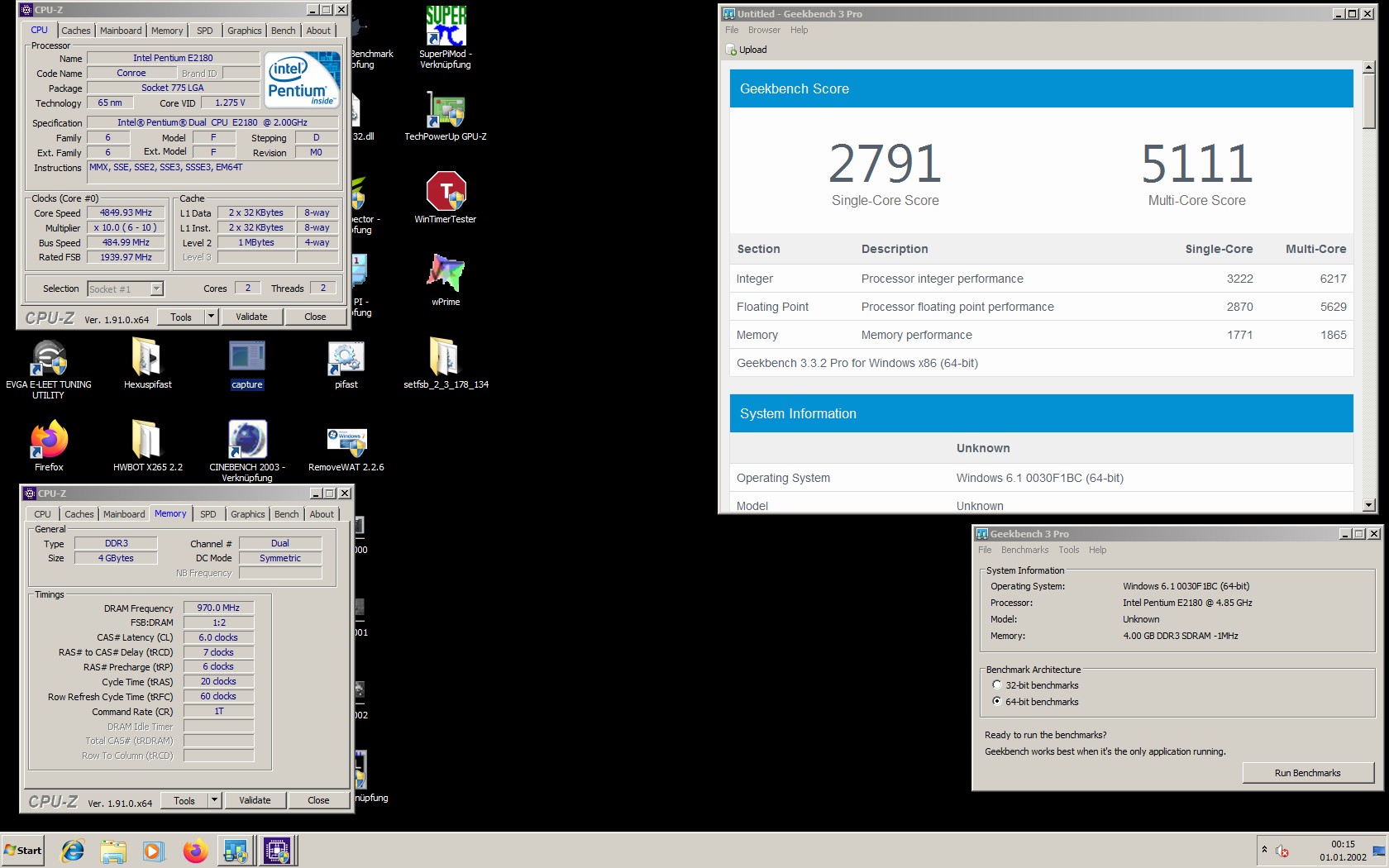Click scroll down arrow in Geekbench results
This screenshot has height=868, width=1389.
click(1368, 504)
